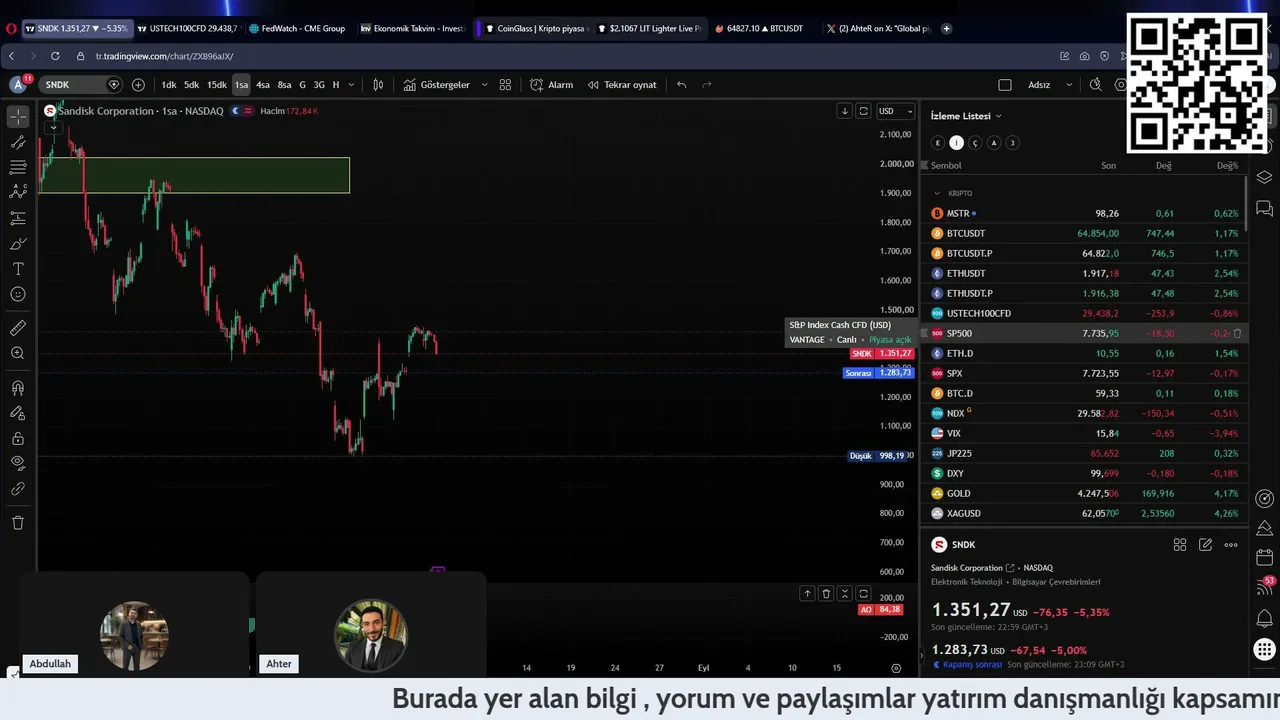The width and height of the screenshot is (1280, 720).
Task: Open the forecasting and measurement tools
Action: click(x=18, y=218)
